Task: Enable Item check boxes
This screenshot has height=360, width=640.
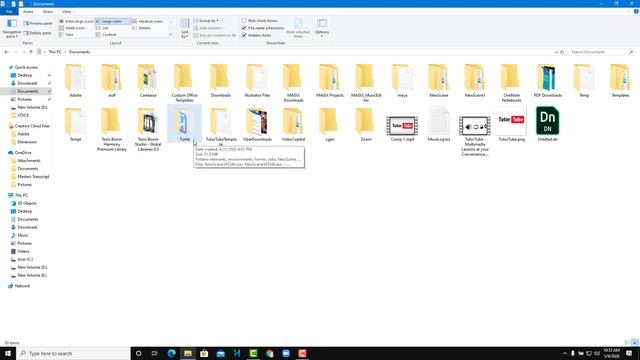Action: pos(260,20)
